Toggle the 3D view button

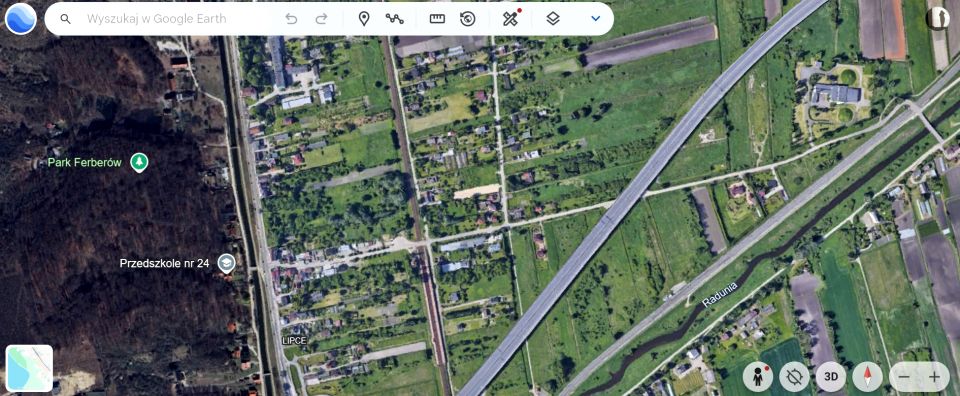click(x=831, y=376)
